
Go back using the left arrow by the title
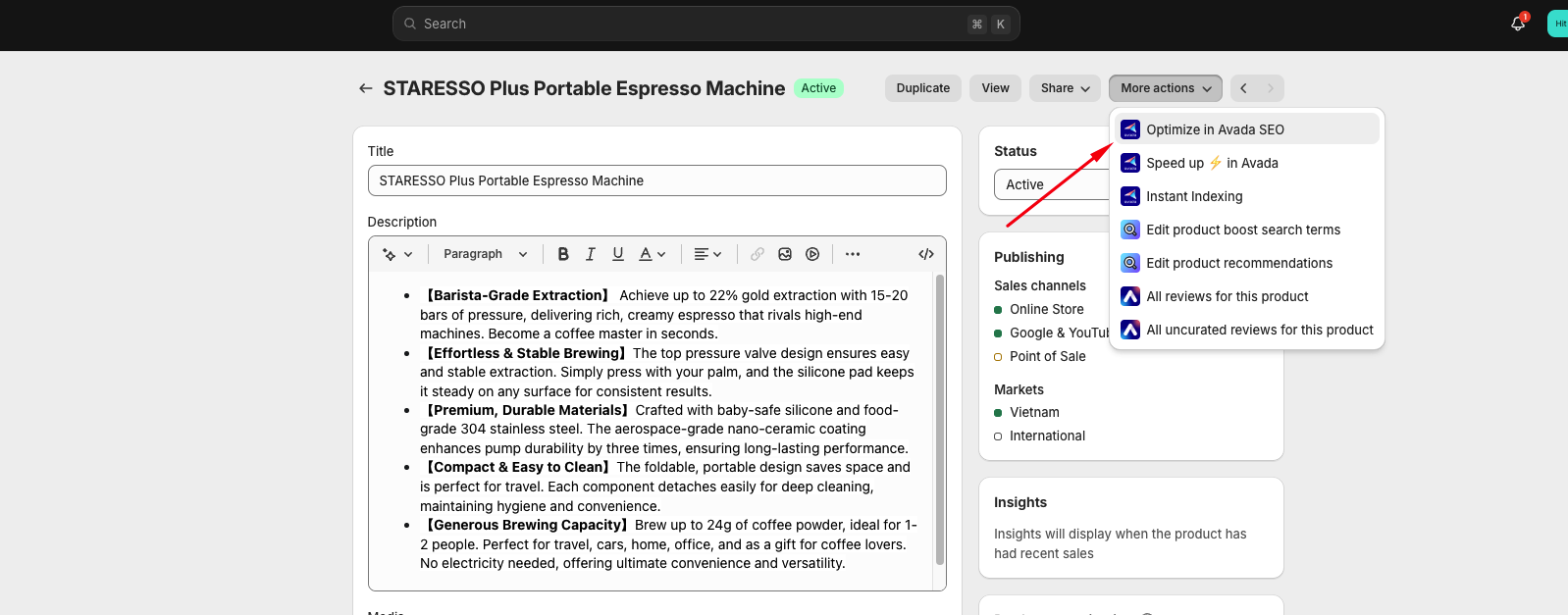pyautogui.click(x=366, y=88)
